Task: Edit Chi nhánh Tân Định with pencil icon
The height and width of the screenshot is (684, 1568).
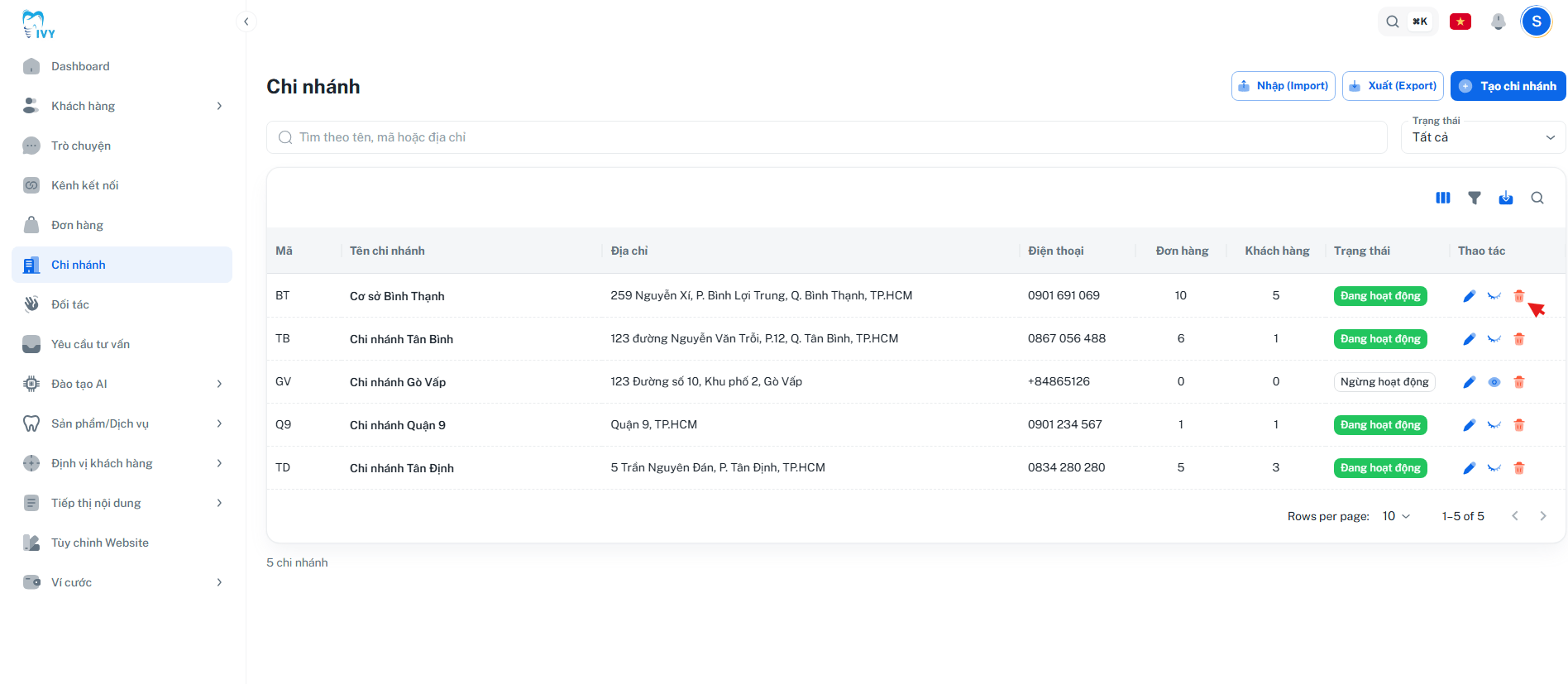Action: coord(1469,468)
